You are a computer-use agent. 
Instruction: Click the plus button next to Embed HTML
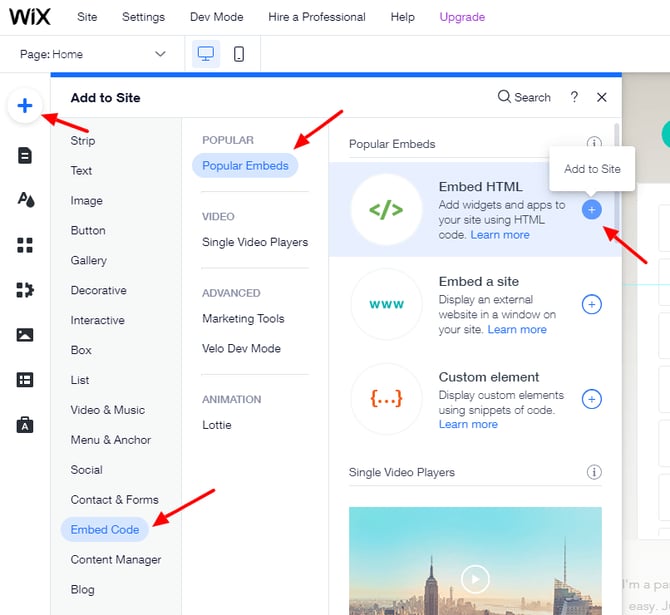[592, 209]
